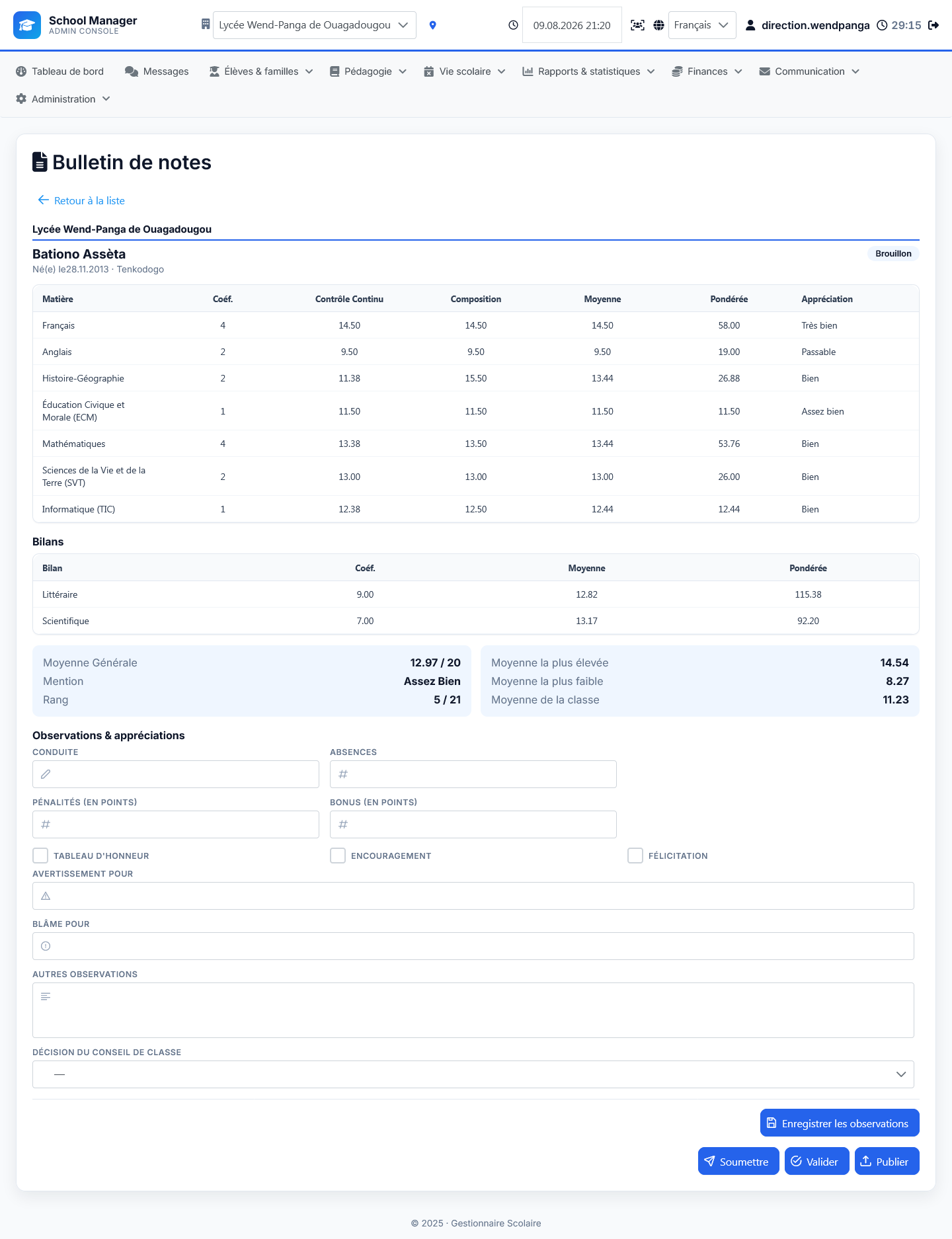
Task: Expand the Élèves & familles menu
Action: (261, 71)
